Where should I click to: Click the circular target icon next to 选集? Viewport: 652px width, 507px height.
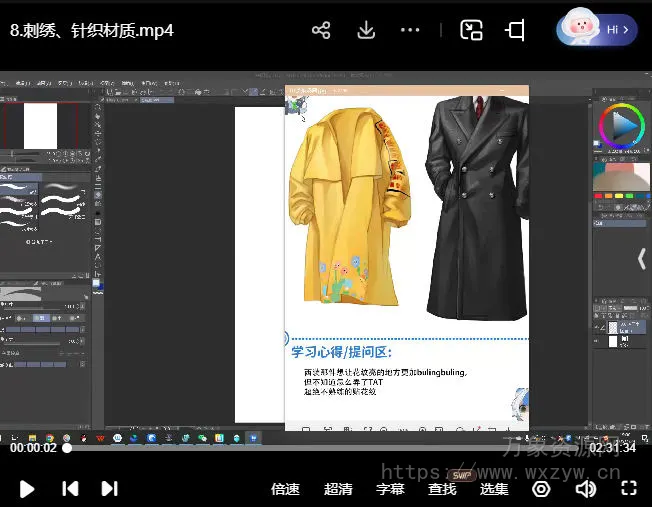pos(541,489)
